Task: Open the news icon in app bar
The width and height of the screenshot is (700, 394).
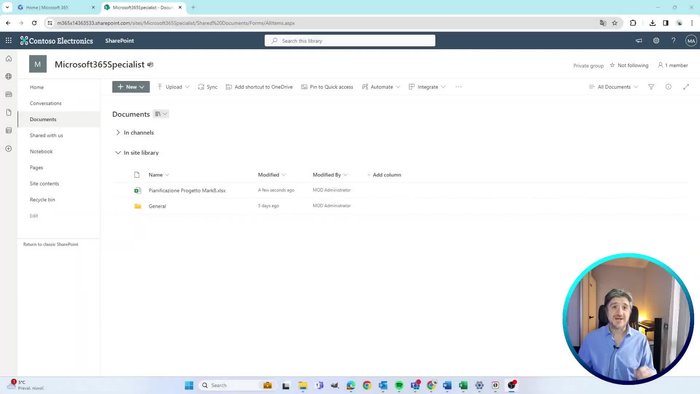Action: coord(8,94)
